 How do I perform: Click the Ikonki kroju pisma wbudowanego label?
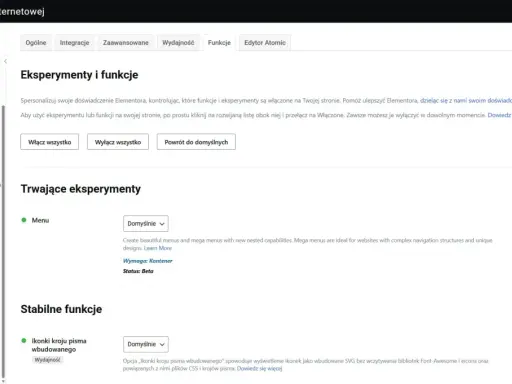[59, 345]
